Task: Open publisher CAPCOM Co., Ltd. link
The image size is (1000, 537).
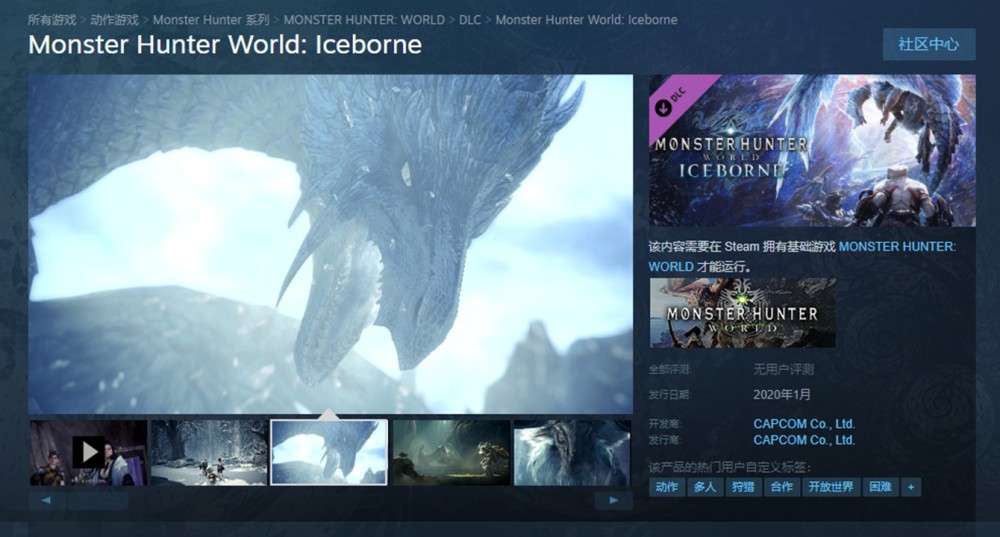Action: pos(804,440)
